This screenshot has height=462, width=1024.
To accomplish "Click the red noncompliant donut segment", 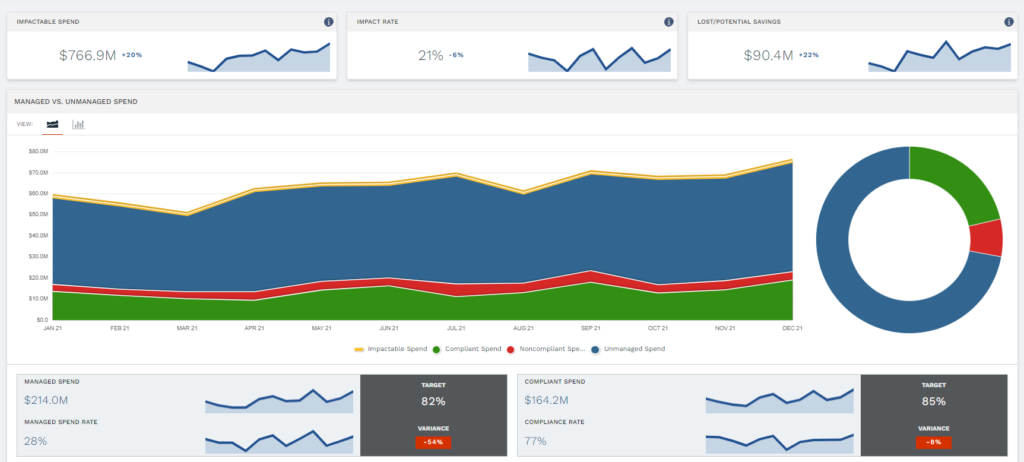I will [986, 237].
